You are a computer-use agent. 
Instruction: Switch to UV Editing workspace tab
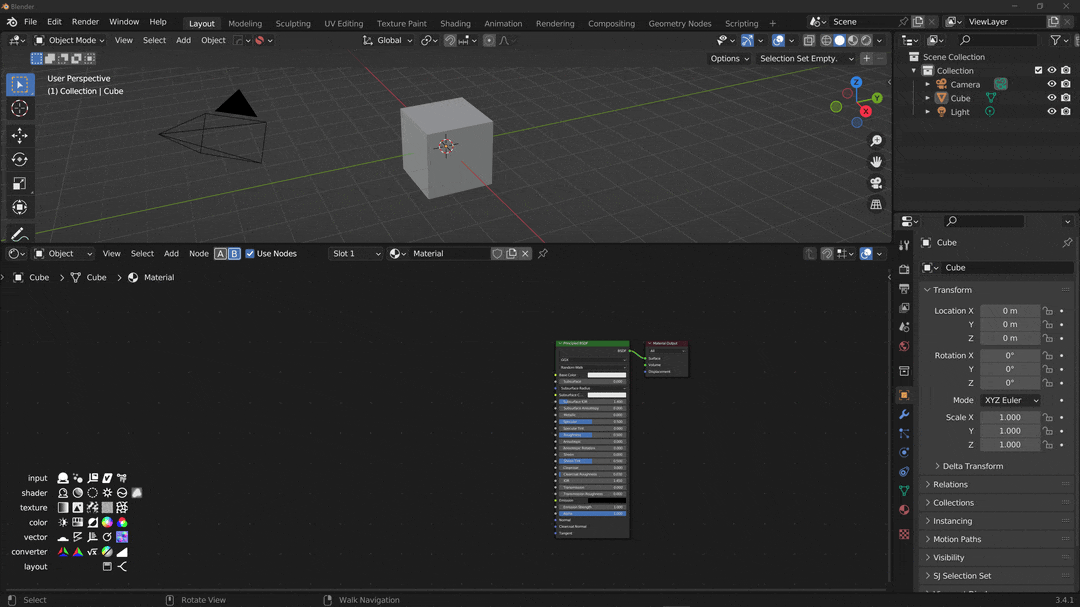pyautogui.click(x=344, y=23)
